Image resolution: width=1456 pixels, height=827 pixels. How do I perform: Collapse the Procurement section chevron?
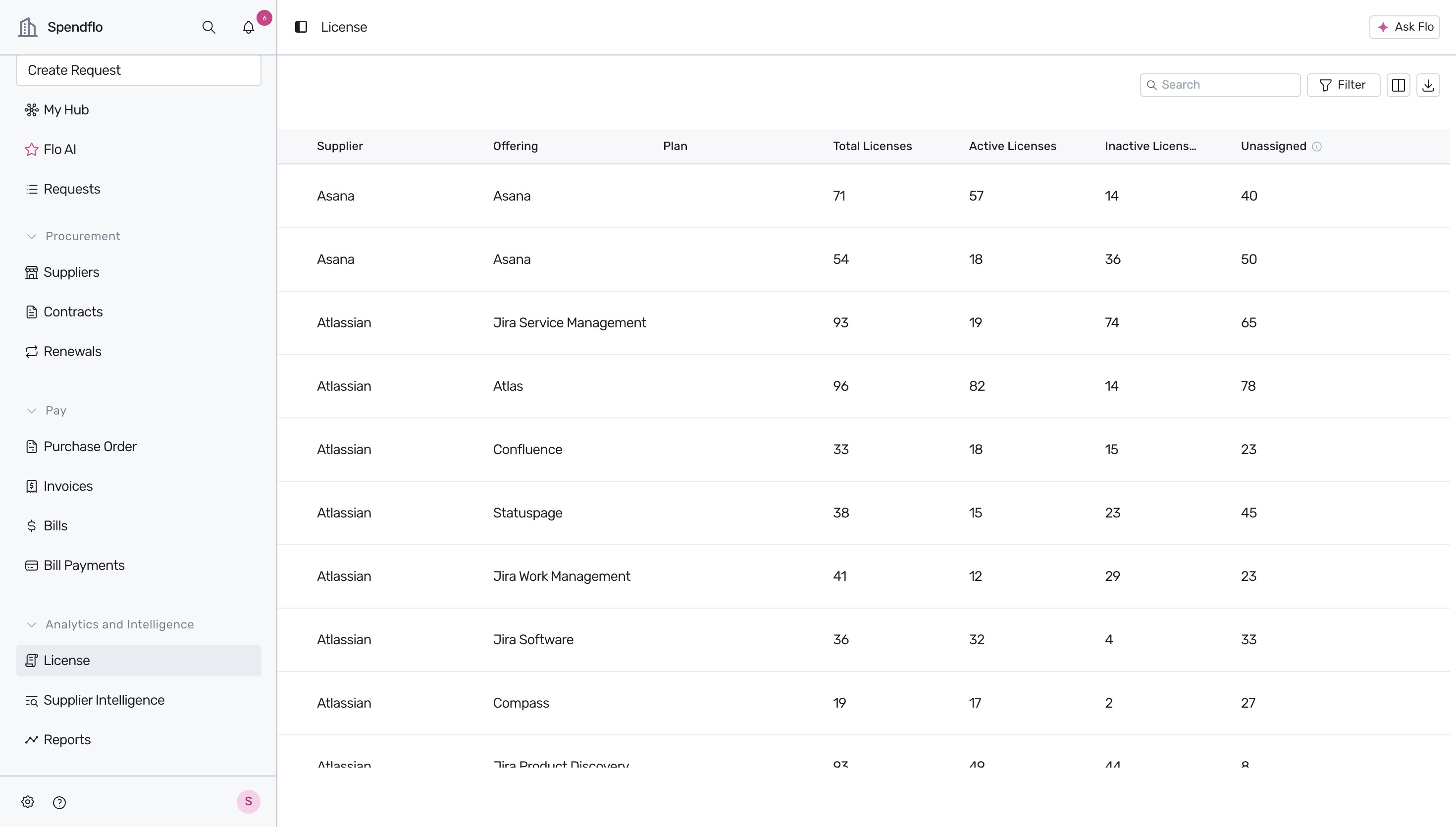[x=32, y=236]
